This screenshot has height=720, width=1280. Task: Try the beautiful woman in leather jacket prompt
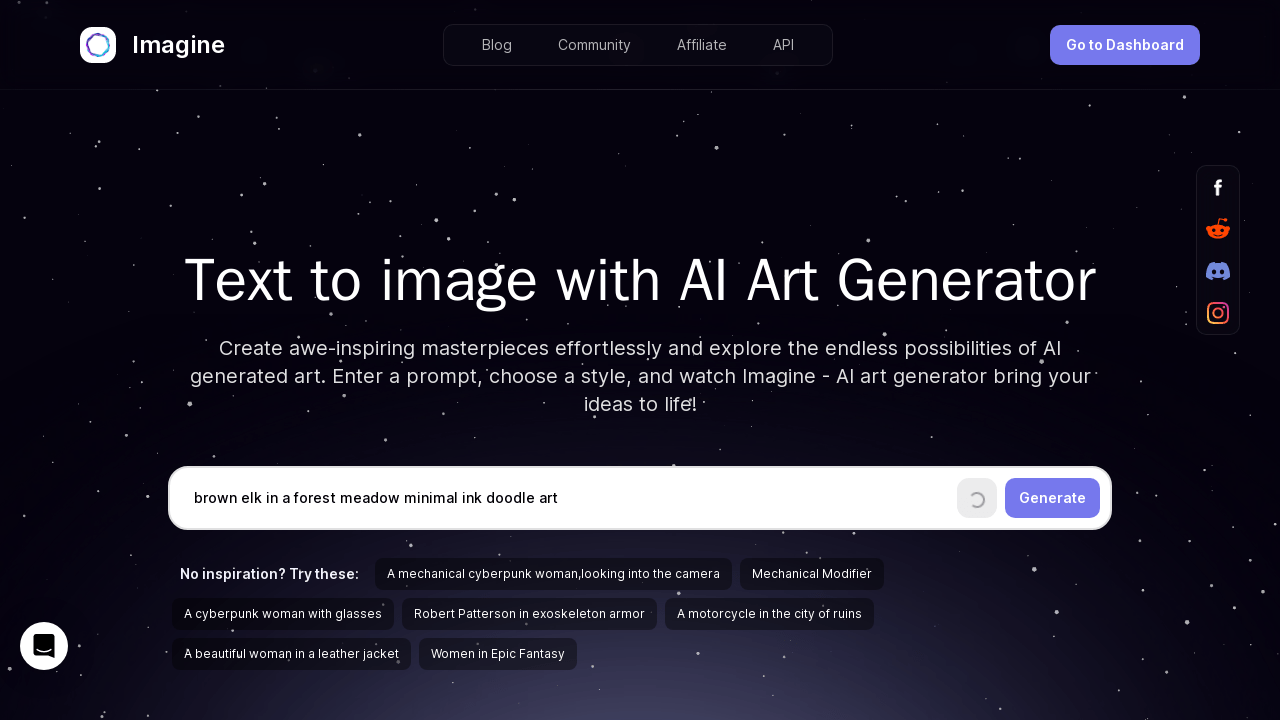(x=291, y=654)
